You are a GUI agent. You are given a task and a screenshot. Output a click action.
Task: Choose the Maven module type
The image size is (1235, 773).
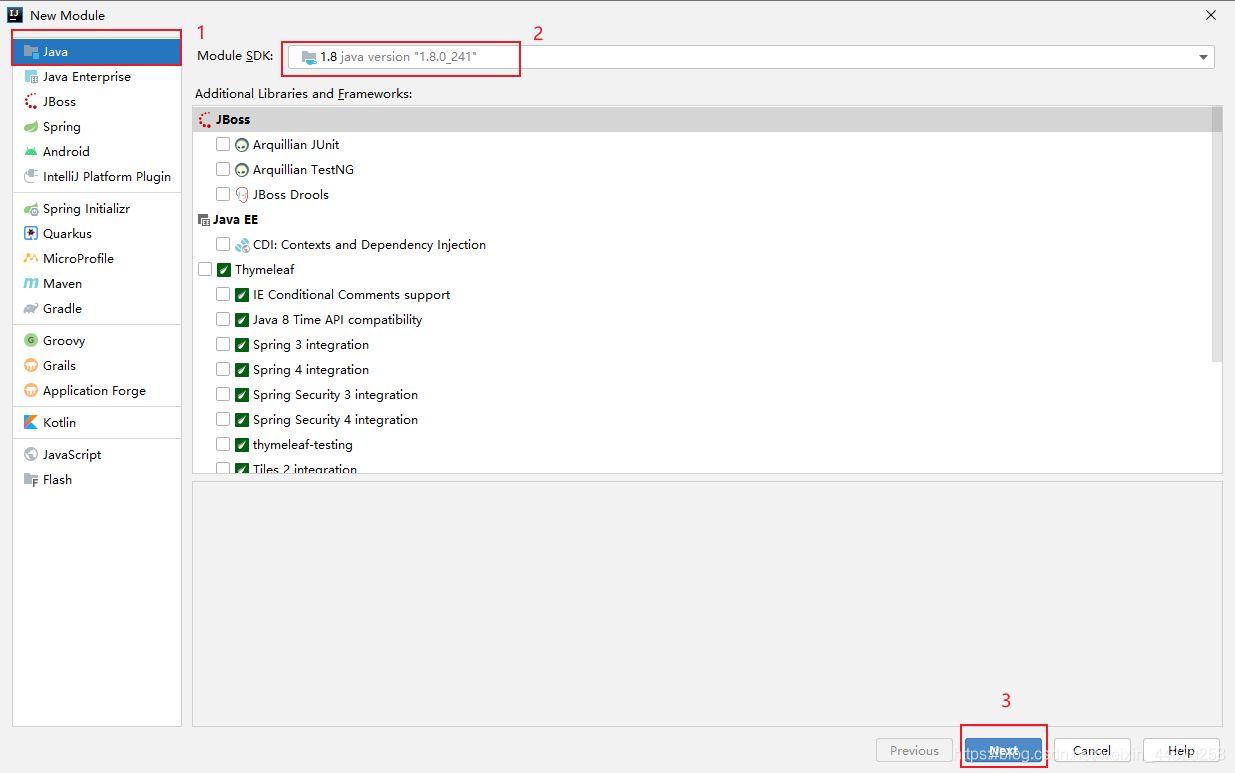point(97,283)
